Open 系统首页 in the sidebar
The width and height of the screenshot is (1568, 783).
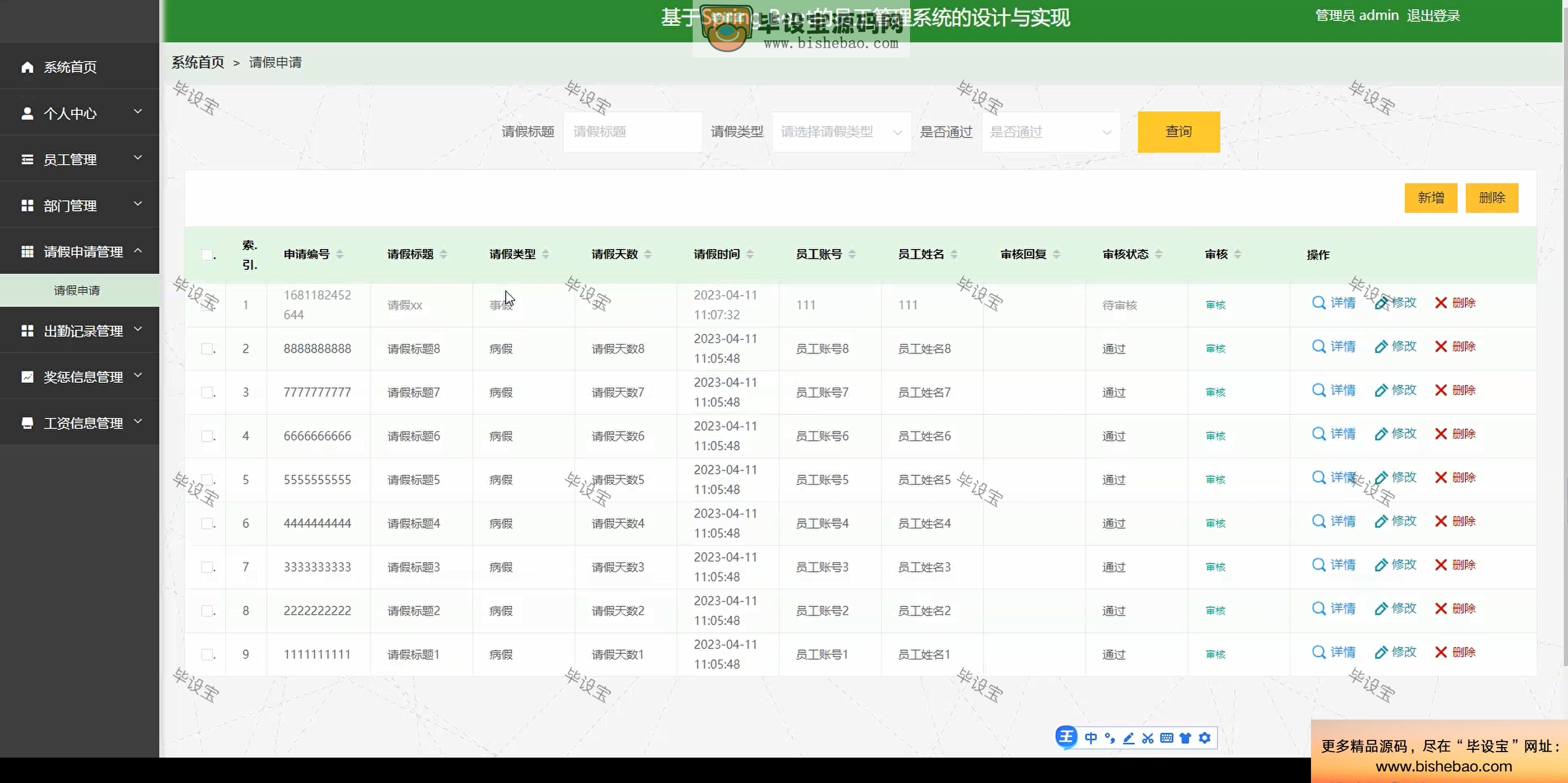[x=79, y=66]
